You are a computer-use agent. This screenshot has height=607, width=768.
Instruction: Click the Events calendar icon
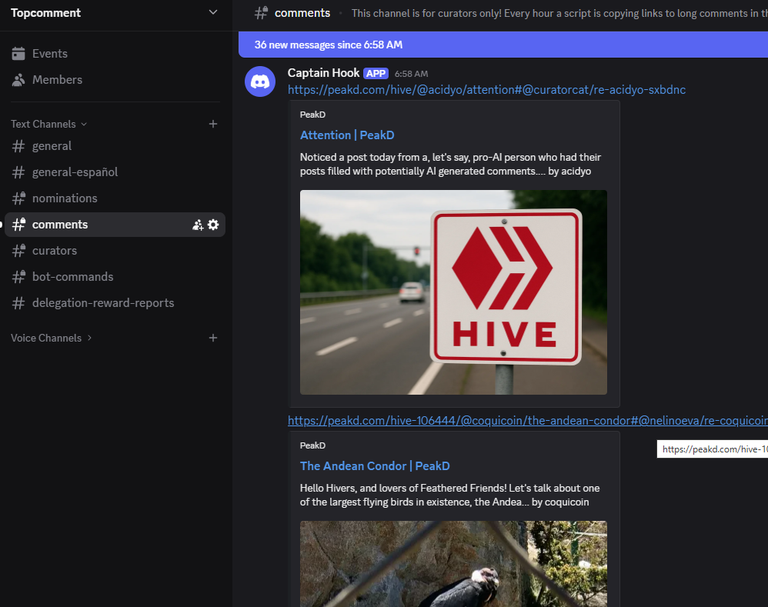point(18,53)
